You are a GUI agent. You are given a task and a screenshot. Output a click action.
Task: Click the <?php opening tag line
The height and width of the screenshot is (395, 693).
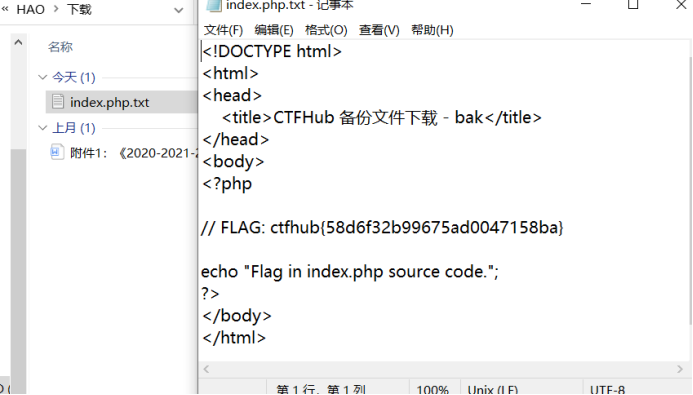coord(227,184)
